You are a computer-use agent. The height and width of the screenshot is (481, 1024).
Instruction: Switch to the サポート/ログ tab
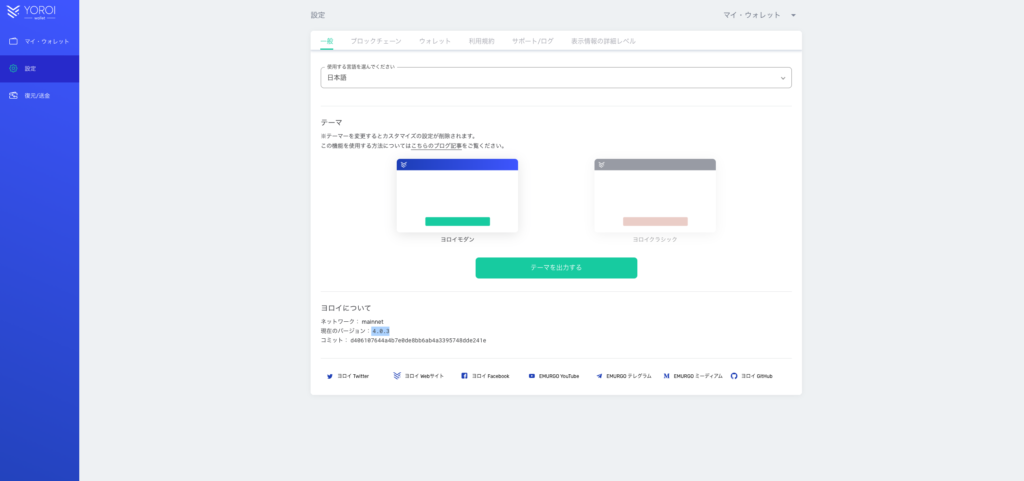click(x=532, y=41)
